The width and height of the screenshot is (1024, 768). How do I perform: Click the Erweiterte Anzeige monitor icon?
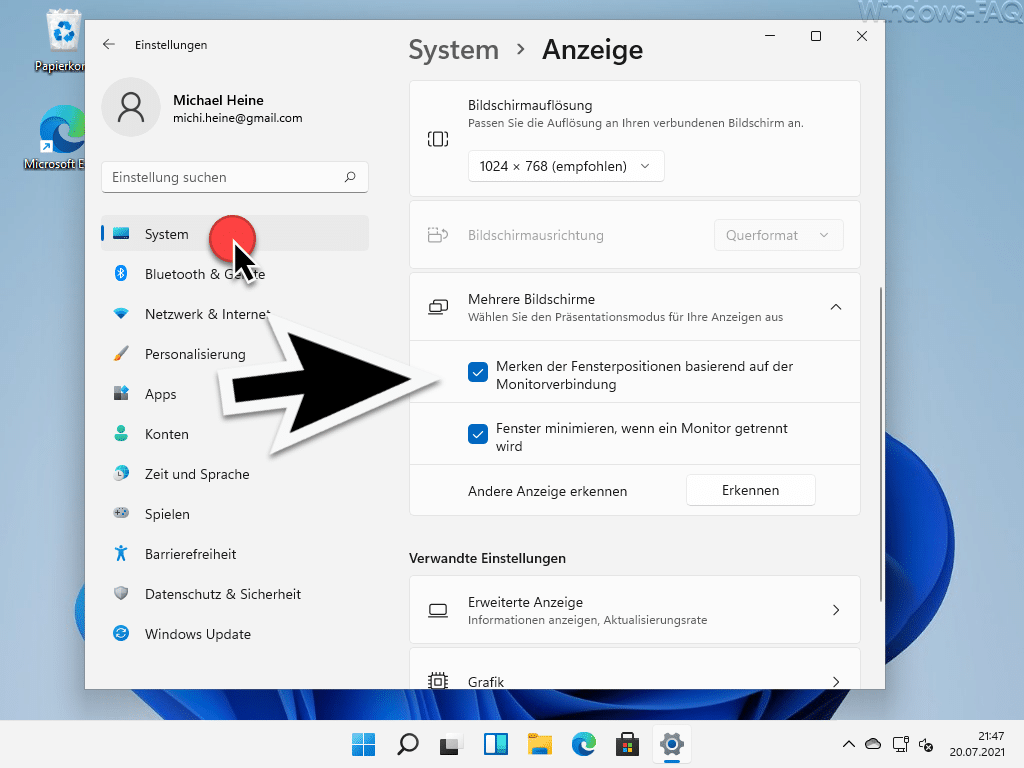(438, 610)
